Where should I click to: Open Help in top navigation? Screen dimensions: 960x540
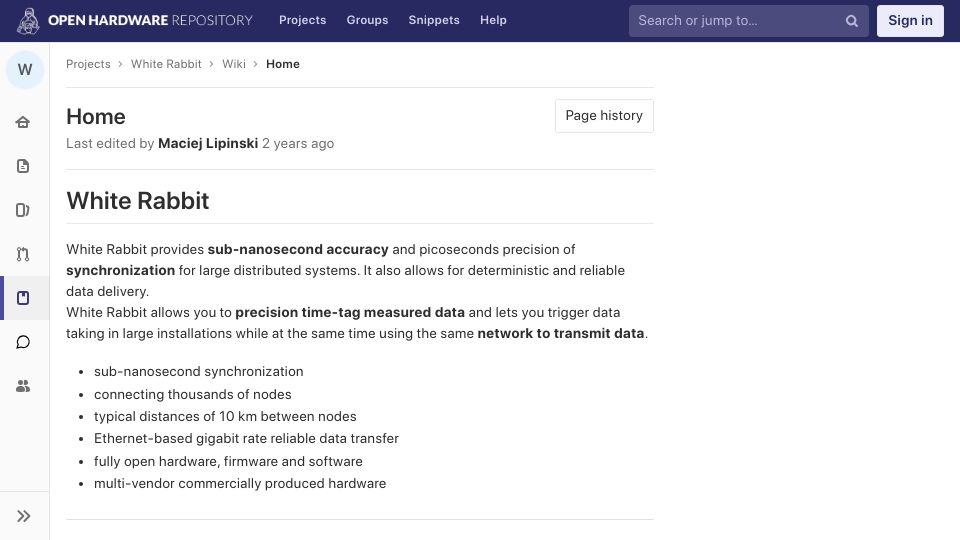coord(493,20)
